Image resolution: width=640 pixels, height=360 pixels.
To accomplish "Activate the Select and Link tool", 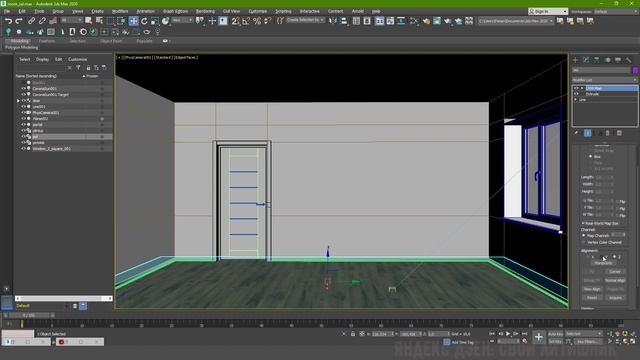I will tap(31, 21).
